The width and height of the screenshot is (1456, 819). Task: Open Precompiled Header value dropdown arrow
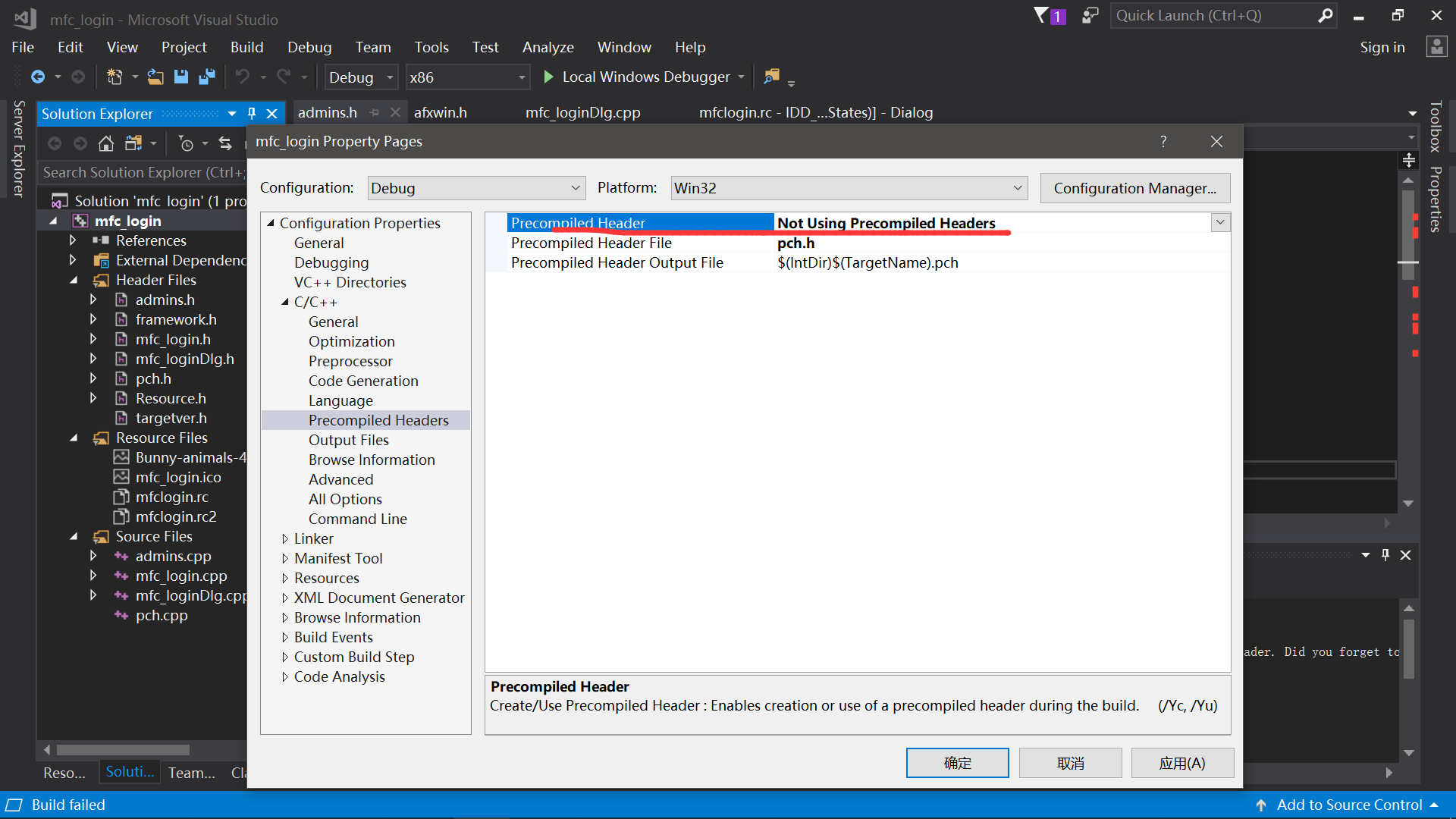click(x=1220, y=223)
